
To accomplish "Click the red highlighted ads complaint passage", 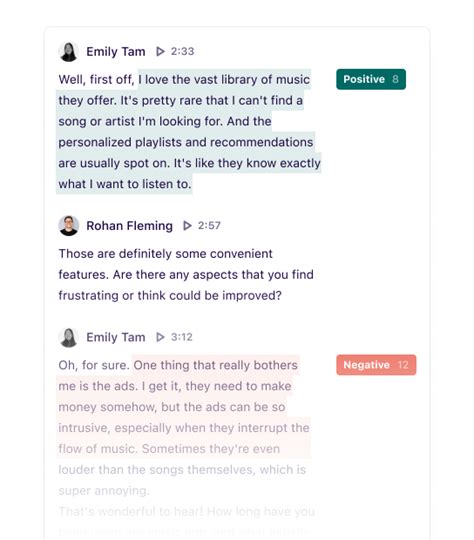I will tap(184, 407).
